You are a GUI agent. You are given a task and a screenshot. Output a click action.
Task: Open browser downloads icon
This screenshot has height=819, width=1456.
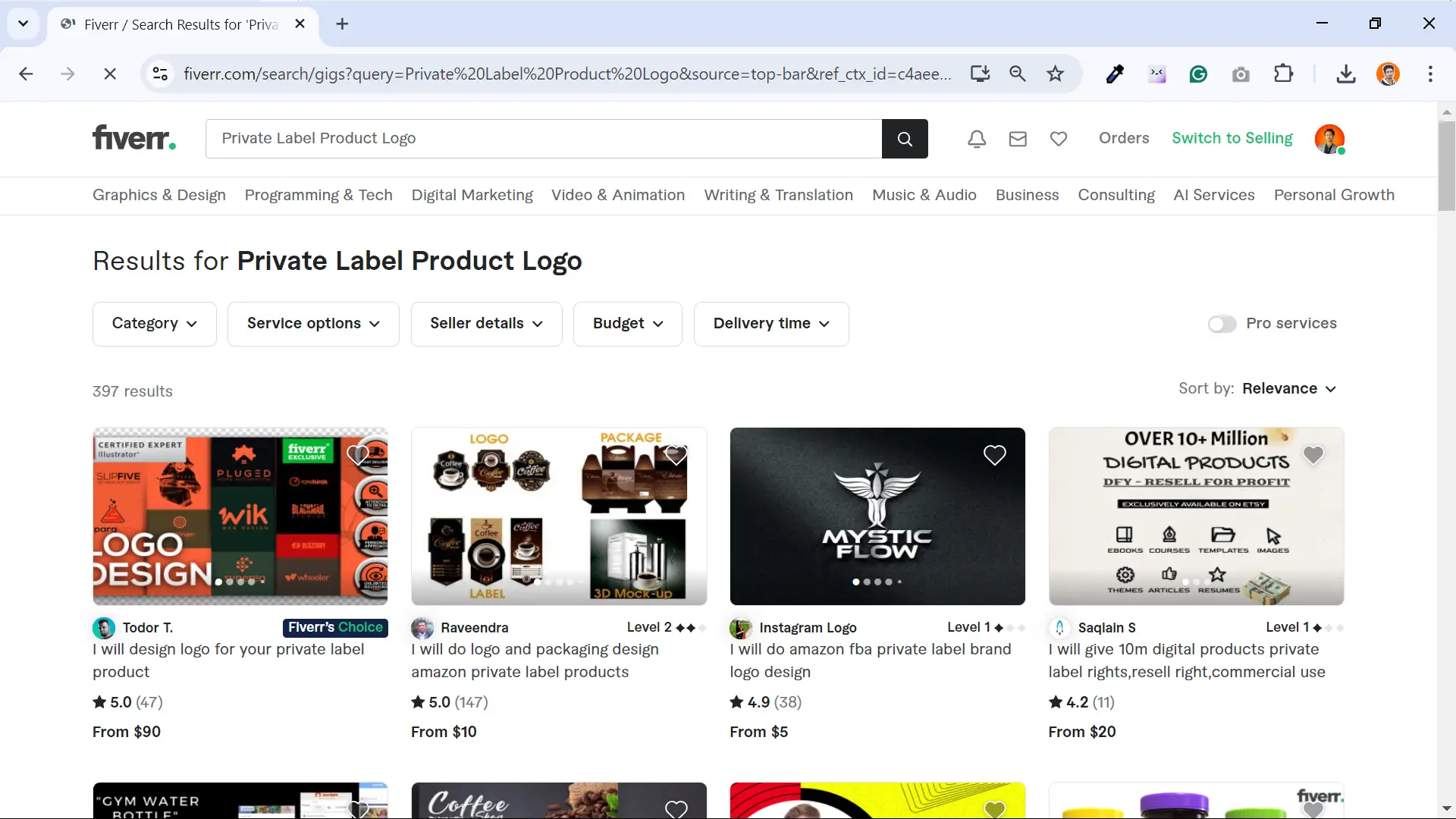click(1346, 74)
